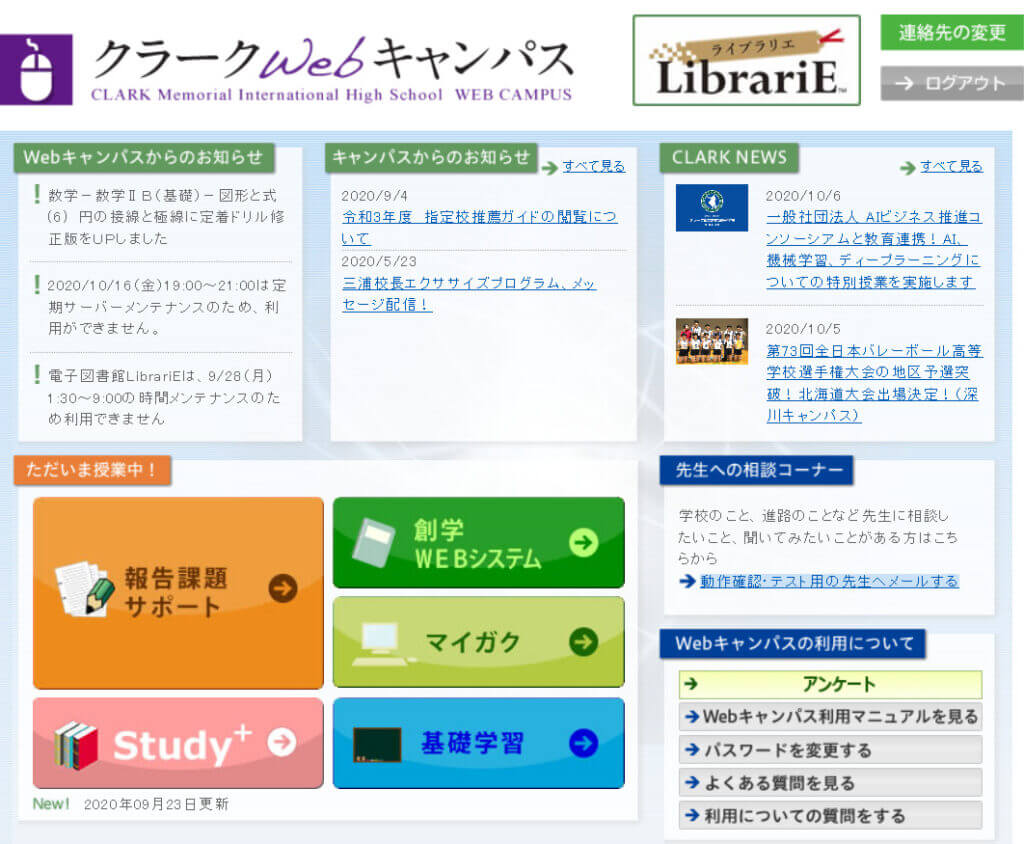Log out with the ログアウト button
This screenshot has height=844, width=1024.
point(952,83)
